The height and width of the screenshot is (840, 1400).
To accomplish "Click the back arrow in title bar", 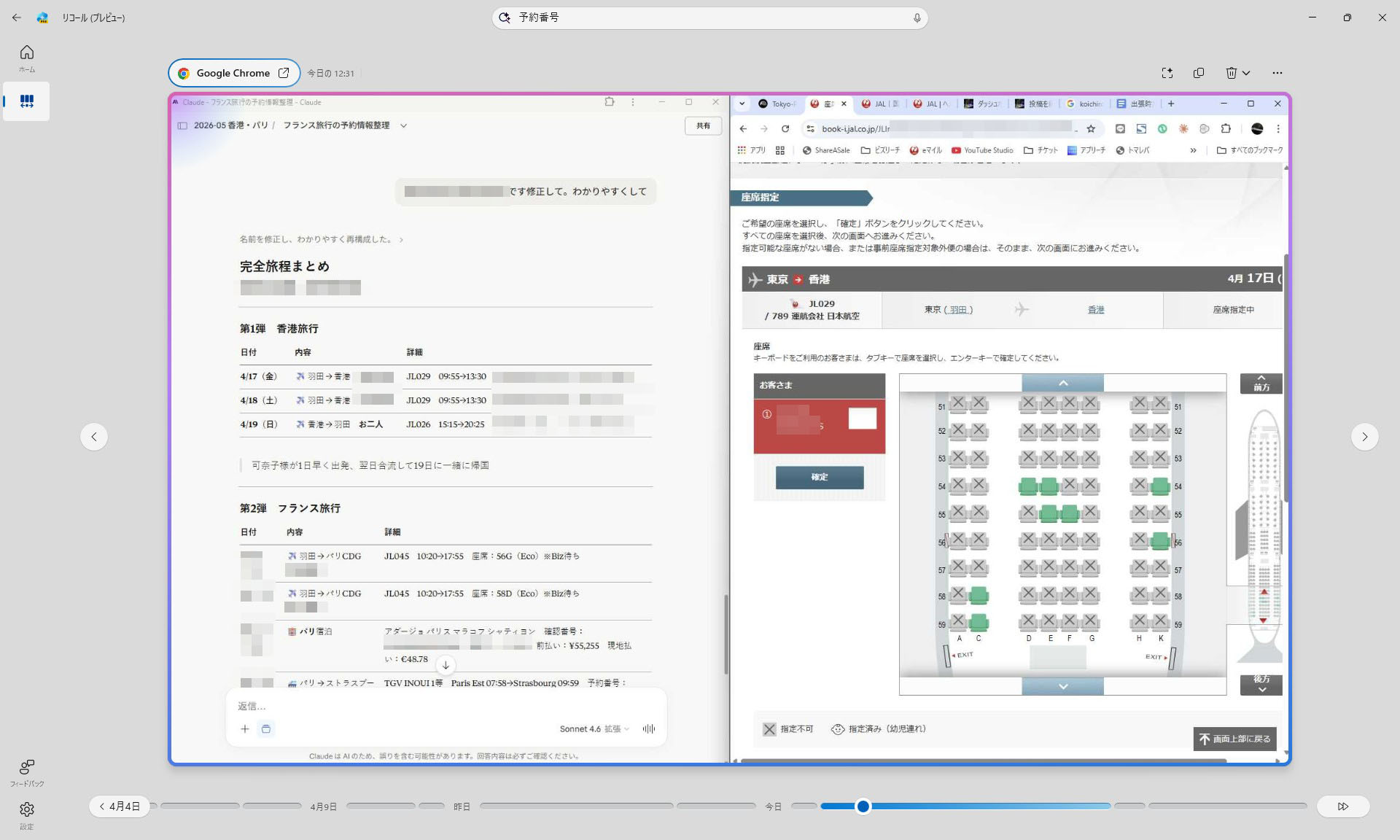I will pyautogui.click(x=16, y=17).
